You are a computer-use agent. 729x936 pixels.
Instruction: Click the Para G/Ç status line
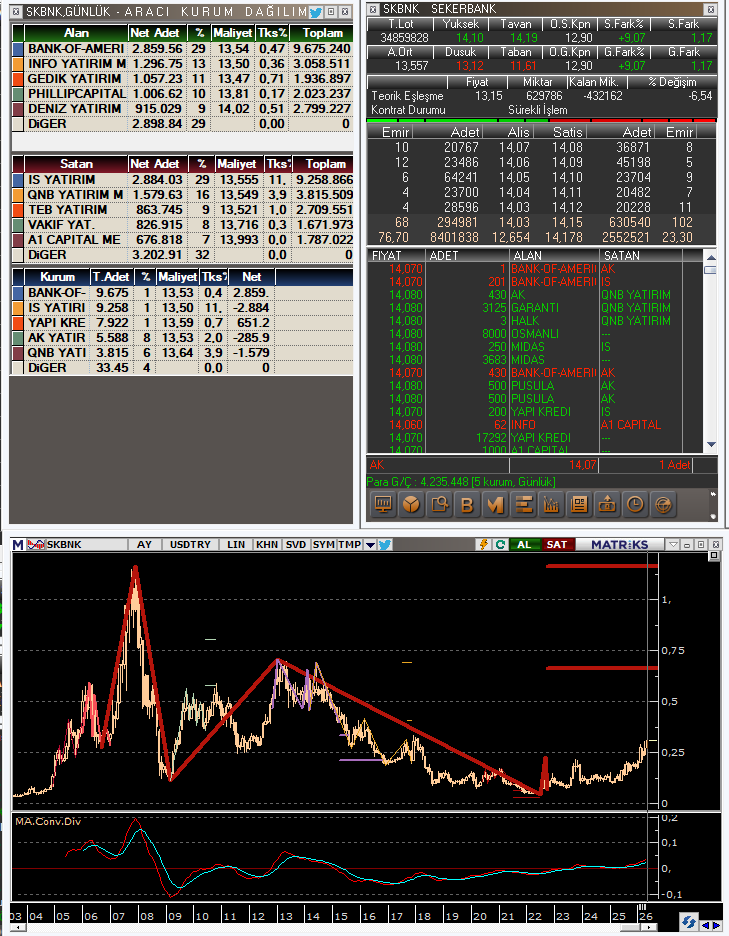point(460,482)
